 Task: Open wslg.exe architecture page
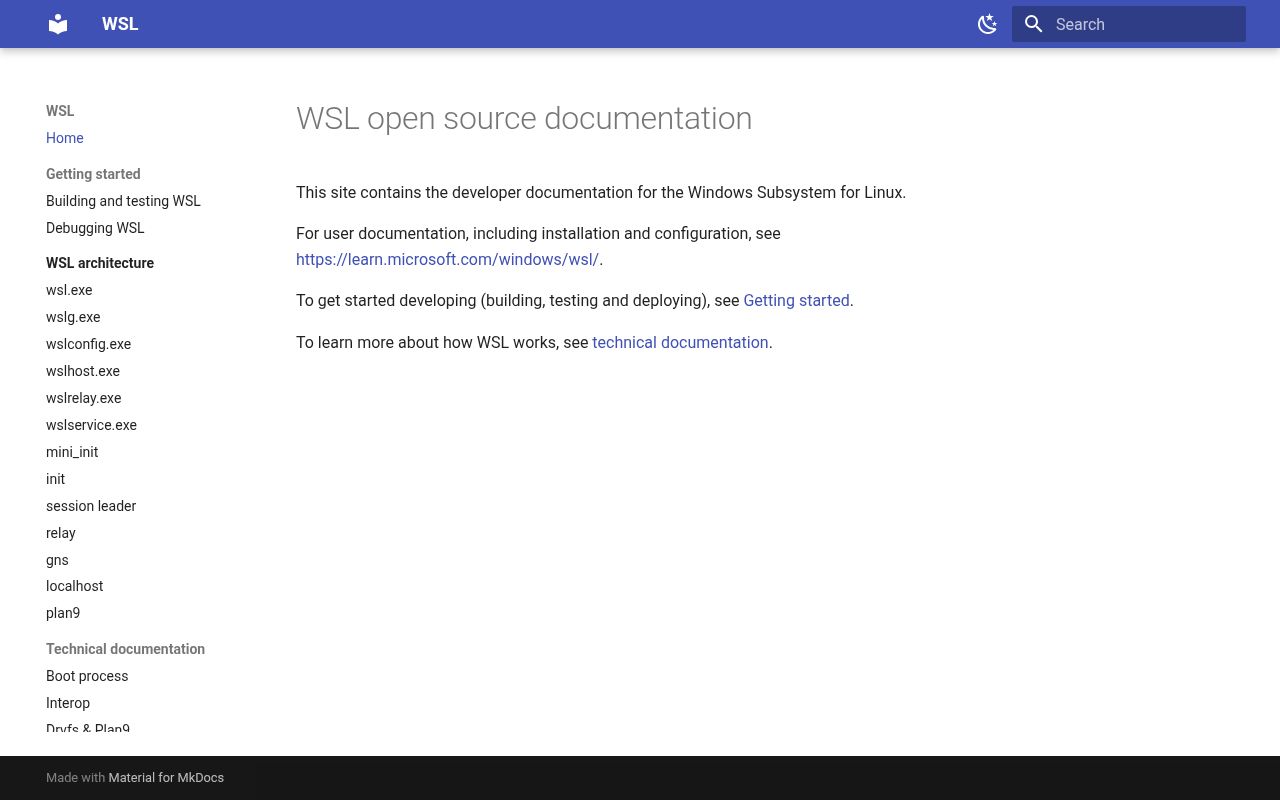tap(73, 317)
